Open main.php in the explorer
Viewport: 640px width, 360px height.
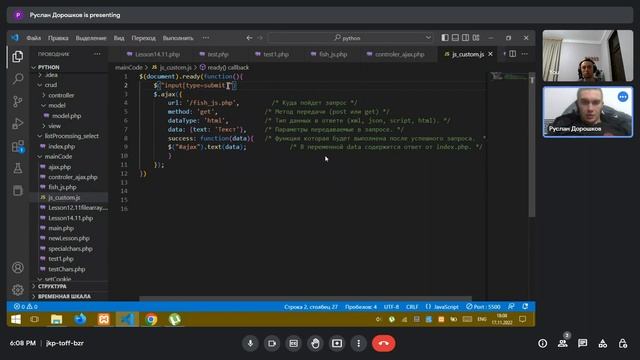point(61,228)
